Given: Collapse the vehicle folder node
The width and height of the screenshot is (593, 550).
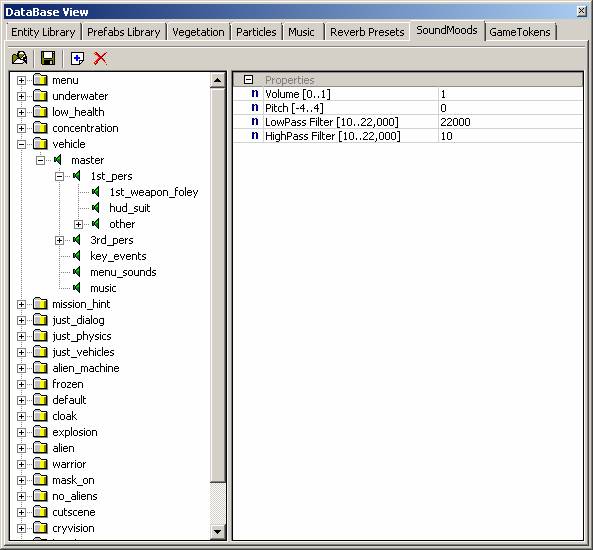Looking at the screenshot, I should [x=22, y=144].
